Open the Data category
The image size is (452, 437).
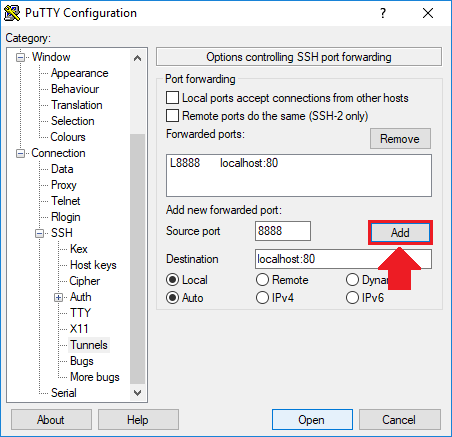click(x=62, y=169)
